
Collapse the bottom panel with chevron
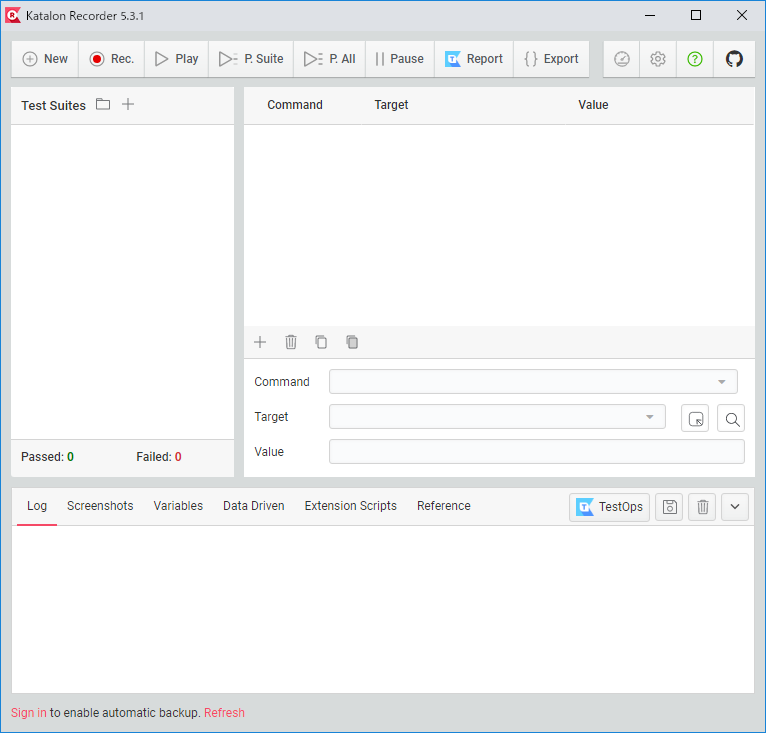click(x=735, y=507)
